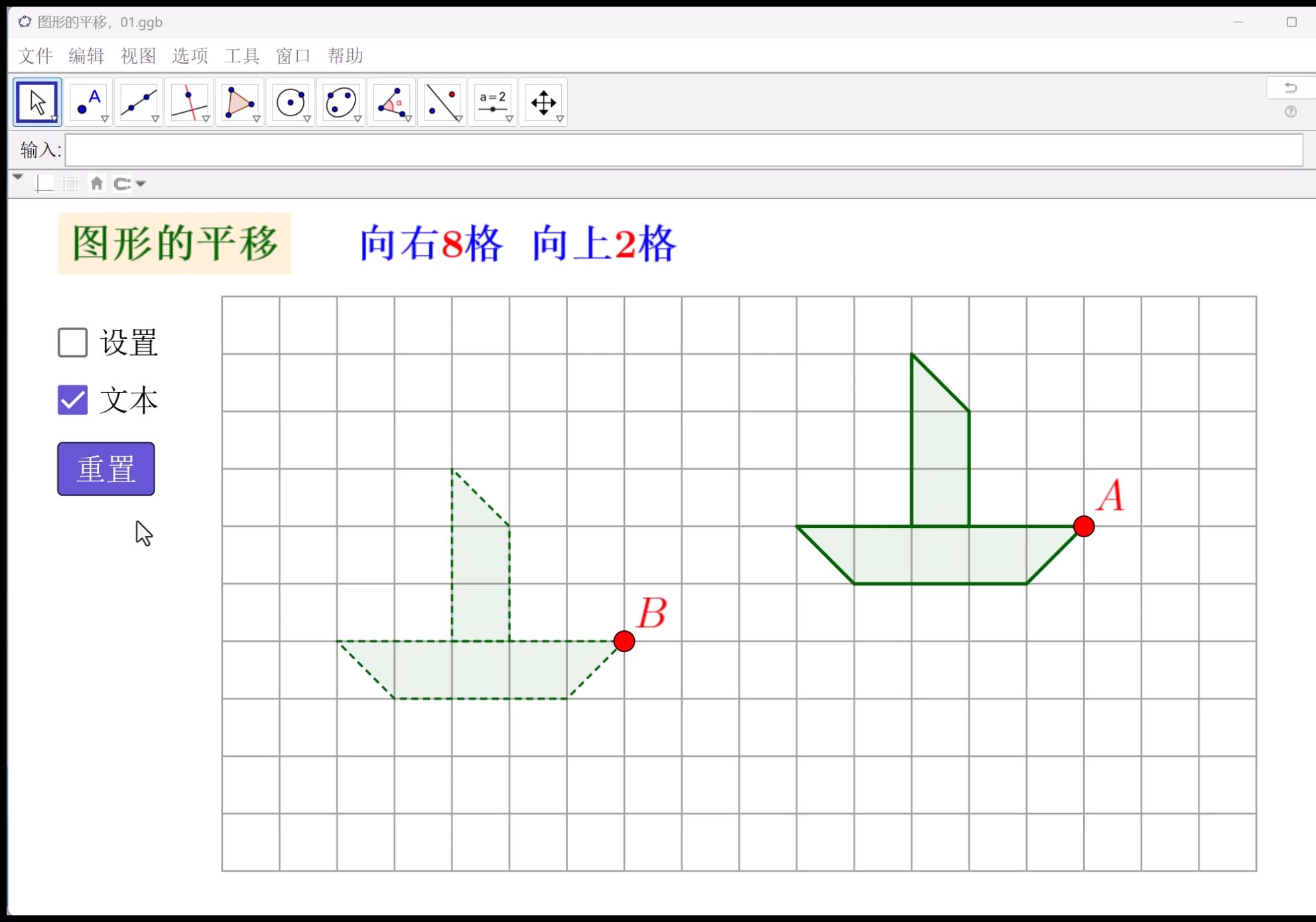This screenshot has width=1316, height=922.
Task: Click the 向右8格 text
Action: pos(431,244)
